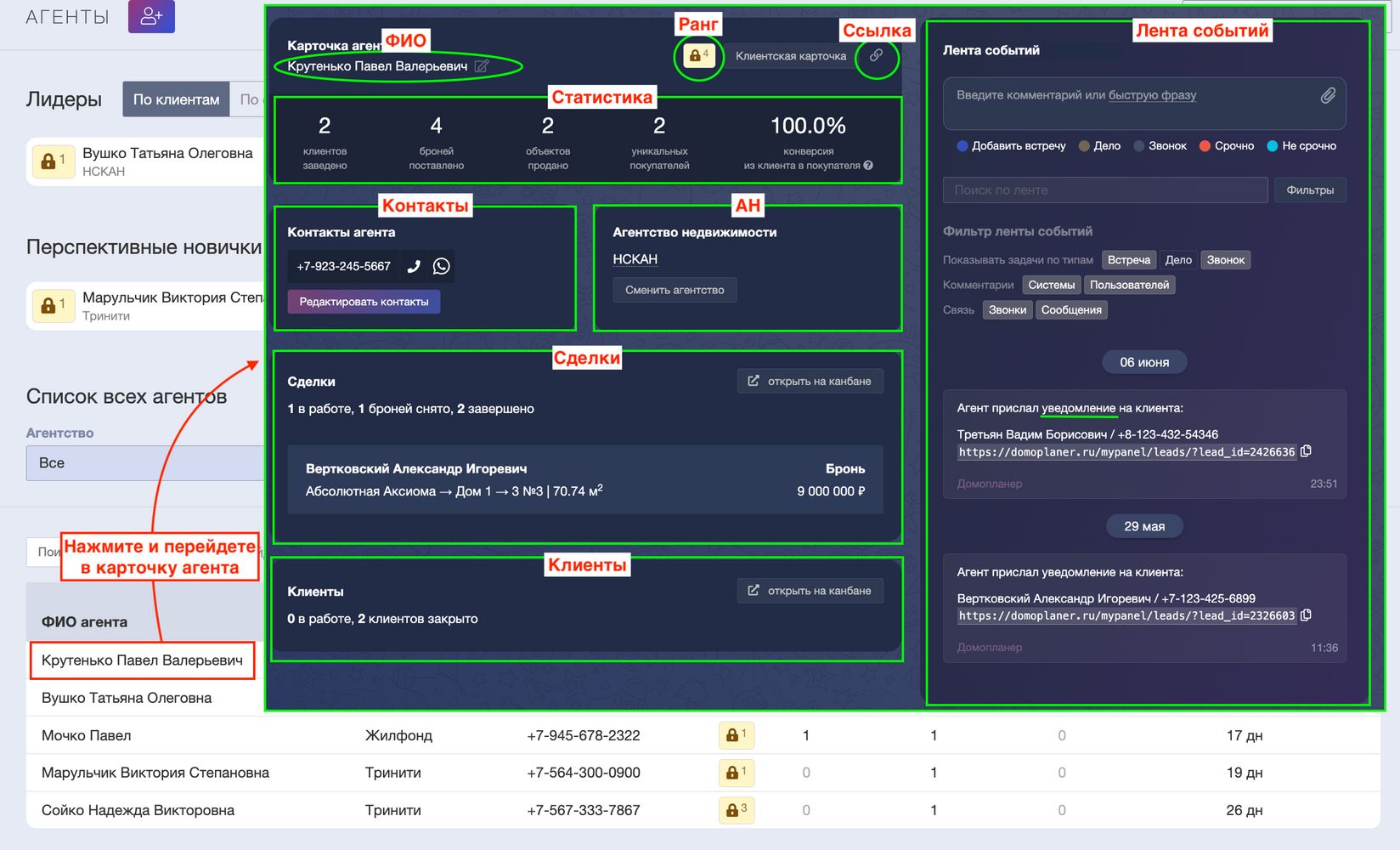Click rank badge in Мочко Павел row

736,735
